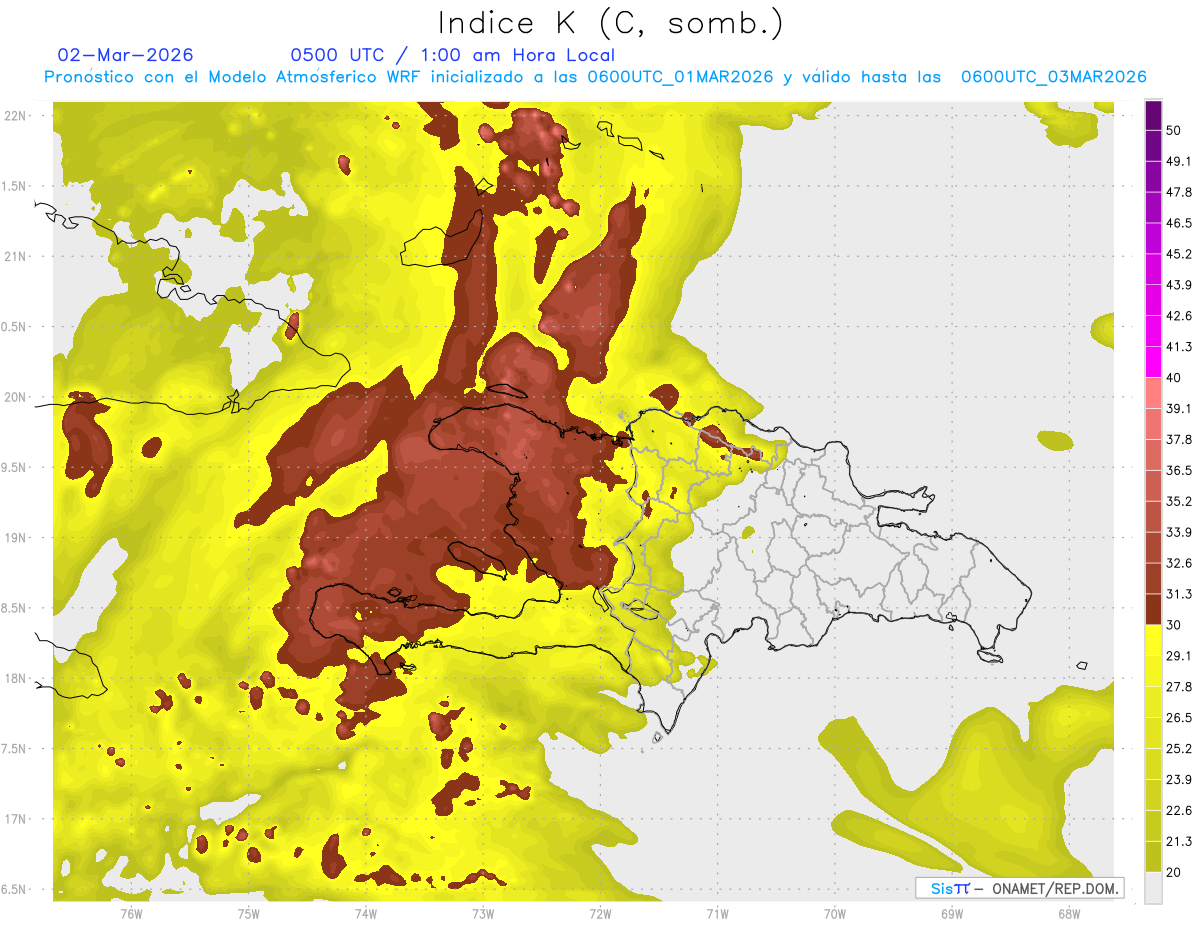
Task: Pick the dark brown swatch between 30 and 31.3
Action: pos(1153,609)
